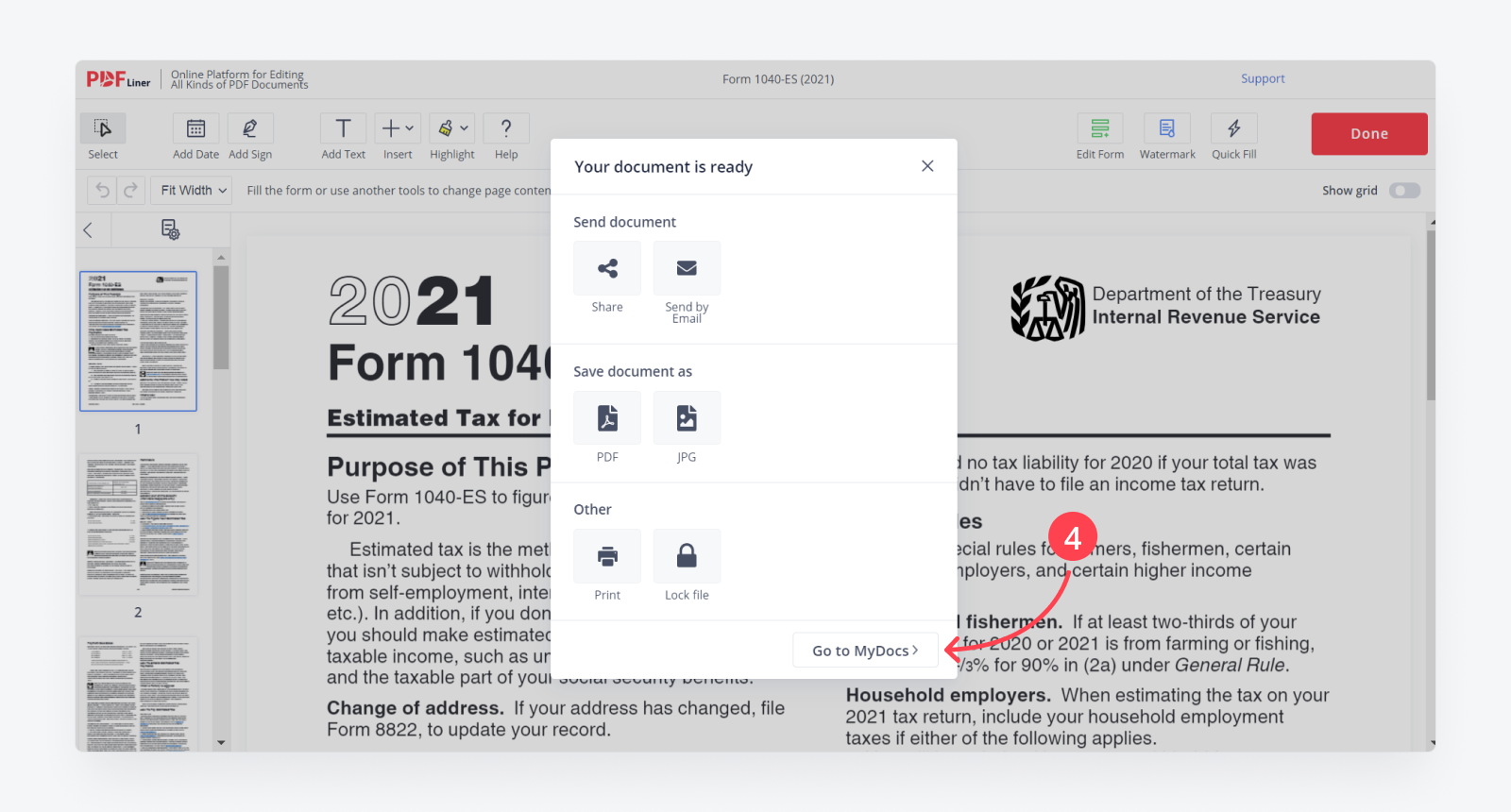Screen dimensions: 1511x812
Task: Click the thumbnail panel scroll down arrow
Action: (x=221, y=743)
